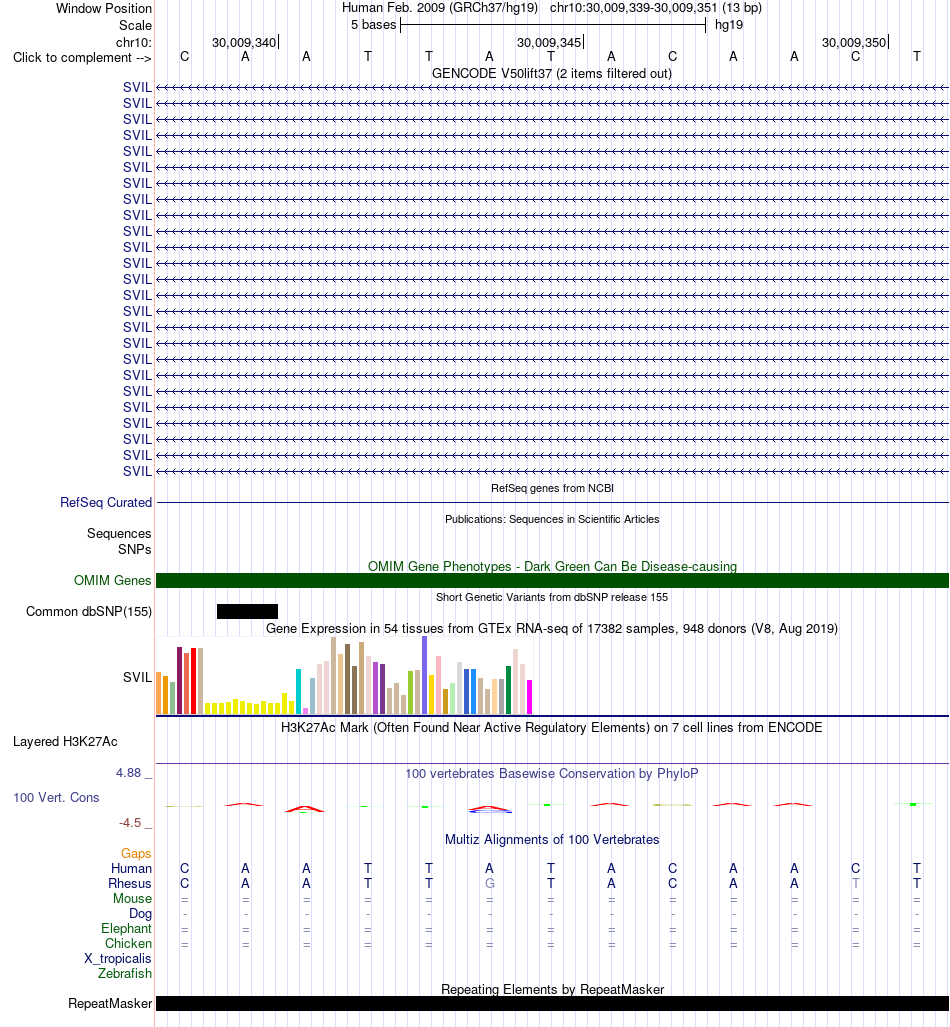This screenshot has width=950, height=1027.
Task: Click the Zebrafish species label
Action: pyautogui.click(x=124, y=974)
